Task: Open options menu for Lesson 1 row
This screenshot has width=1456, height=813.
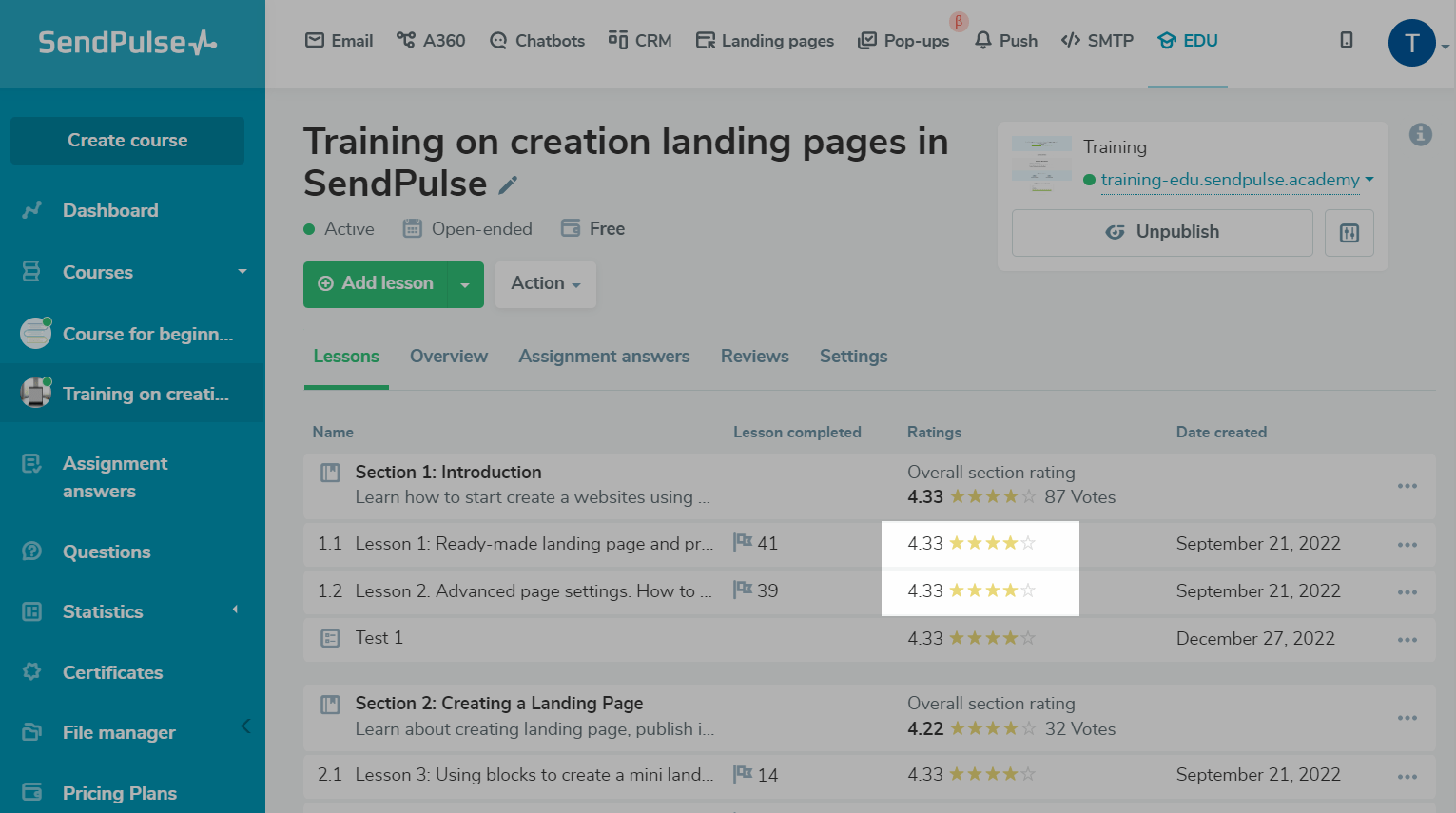Action: (x=1407, y=545)
